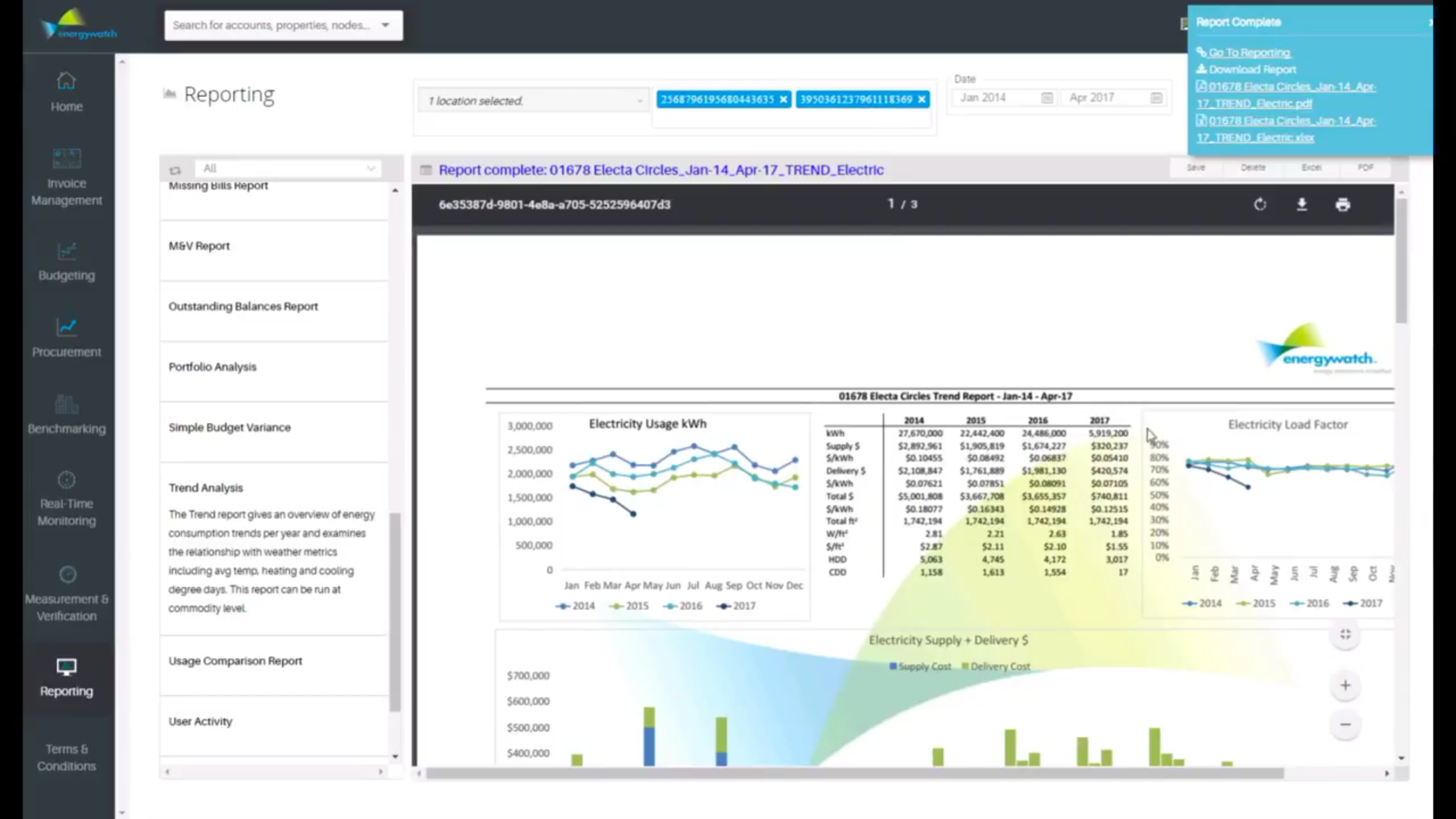Click the PDF viewer rotate icon
1456x819 pixels.
[x=1260, y=205]
